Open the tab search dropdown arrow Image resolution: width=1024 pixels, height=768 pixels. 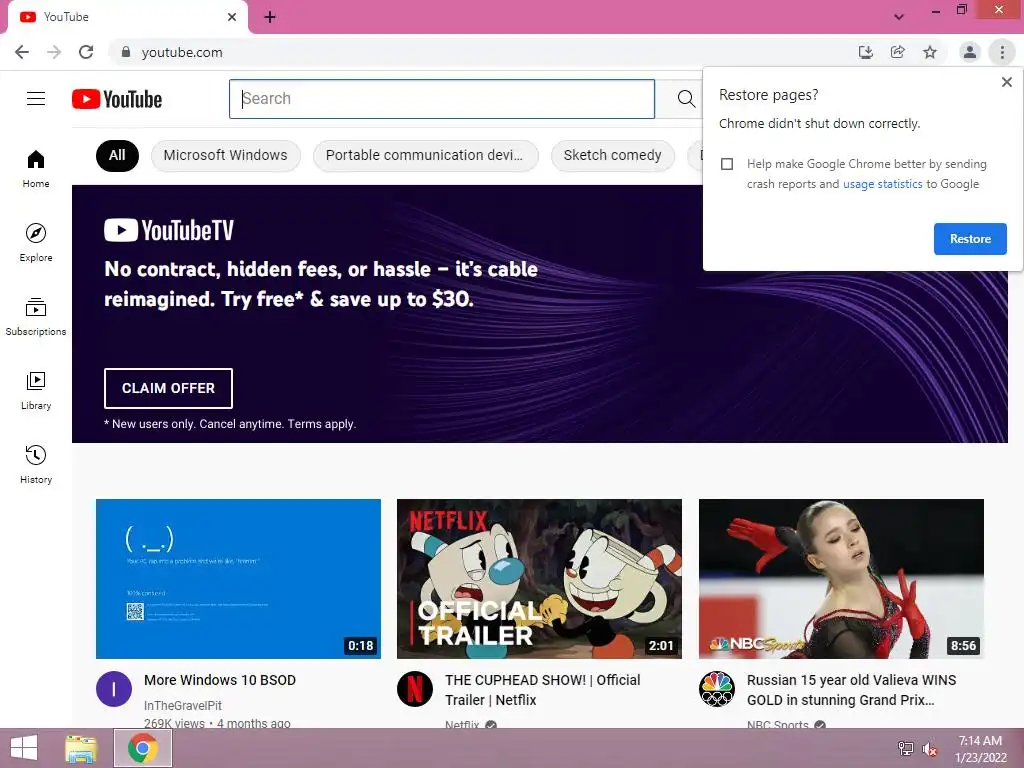pos(899,17)
